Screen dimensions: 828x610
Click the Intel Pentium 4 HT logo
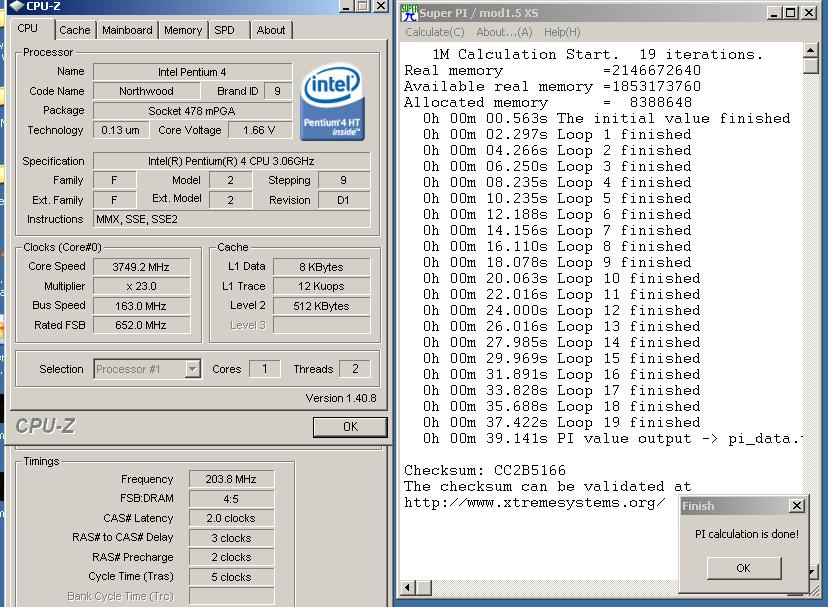332,102
